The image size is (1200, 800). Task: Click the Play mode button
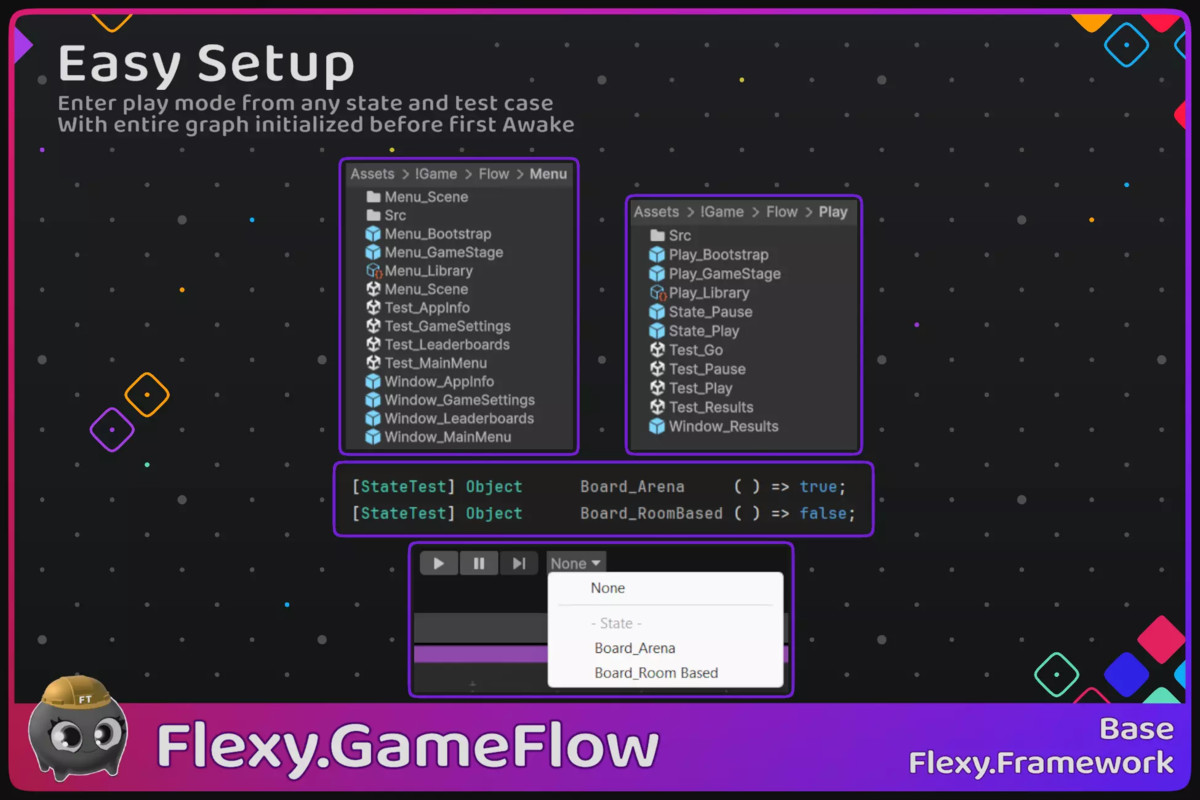click(439, 563)
